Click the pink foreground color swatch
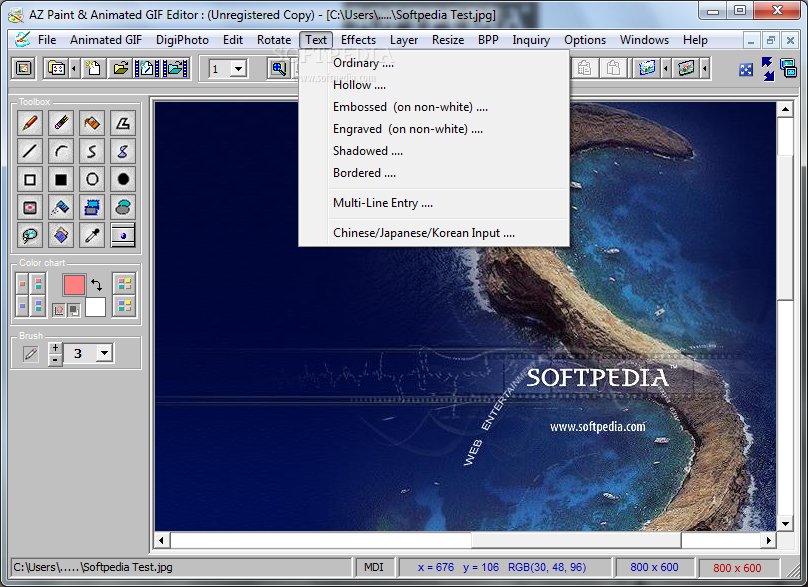 (74, 284)
